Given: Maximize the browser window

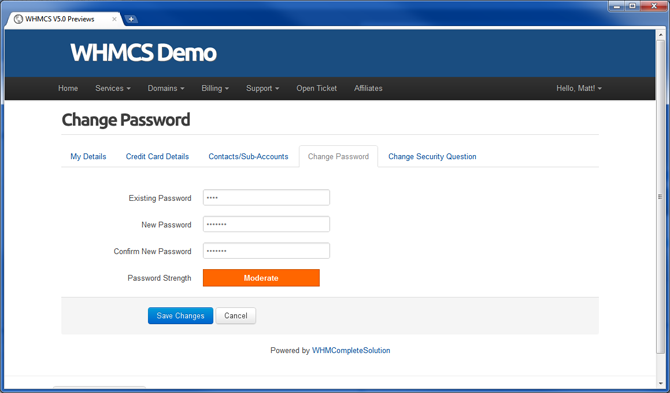Looking at the screenshot, I should tap(632, 6).
